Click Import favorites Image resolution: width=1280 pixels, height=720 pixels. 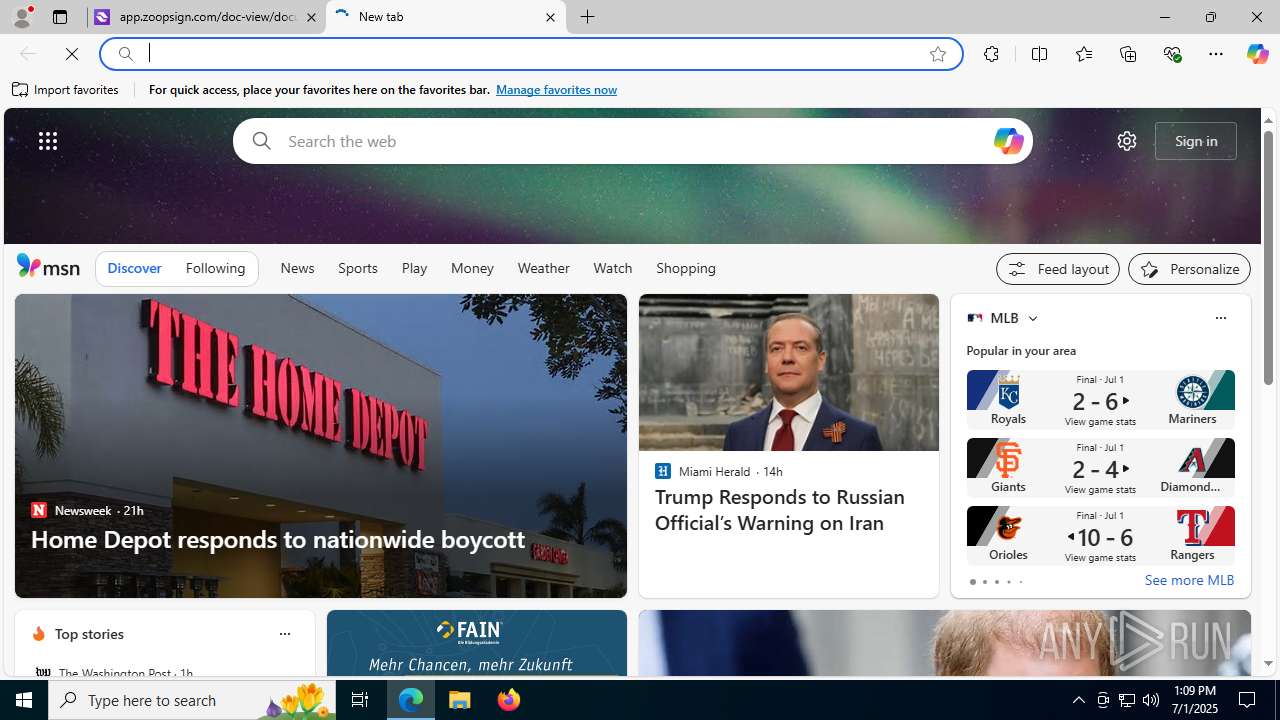click(66, 90)
